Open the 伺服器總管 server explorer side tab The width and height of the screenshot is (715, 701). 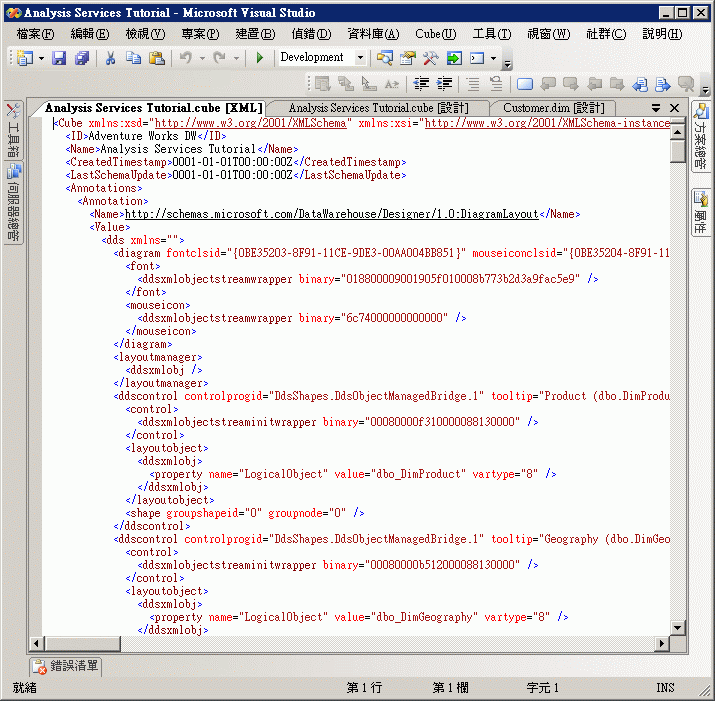click(13, 203)
